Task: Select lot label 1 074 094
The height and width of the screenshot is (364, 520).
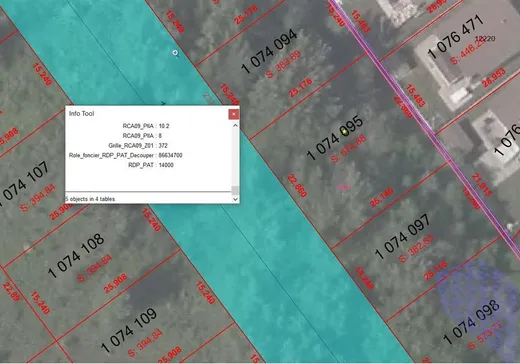Action: [269, 51]
